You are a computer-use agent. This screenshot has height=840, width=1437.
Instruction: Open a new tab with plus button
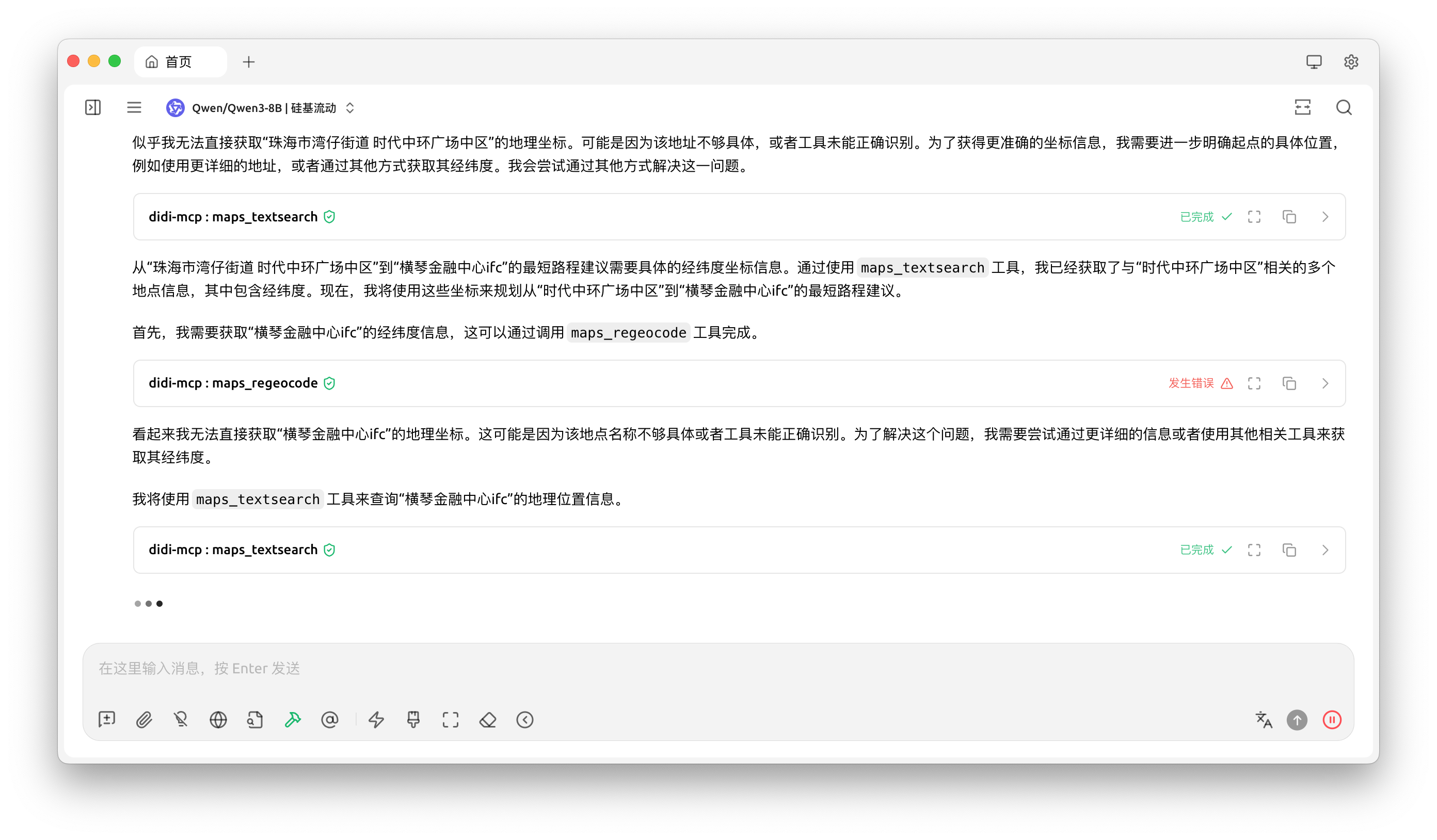(x=249, y=61)
